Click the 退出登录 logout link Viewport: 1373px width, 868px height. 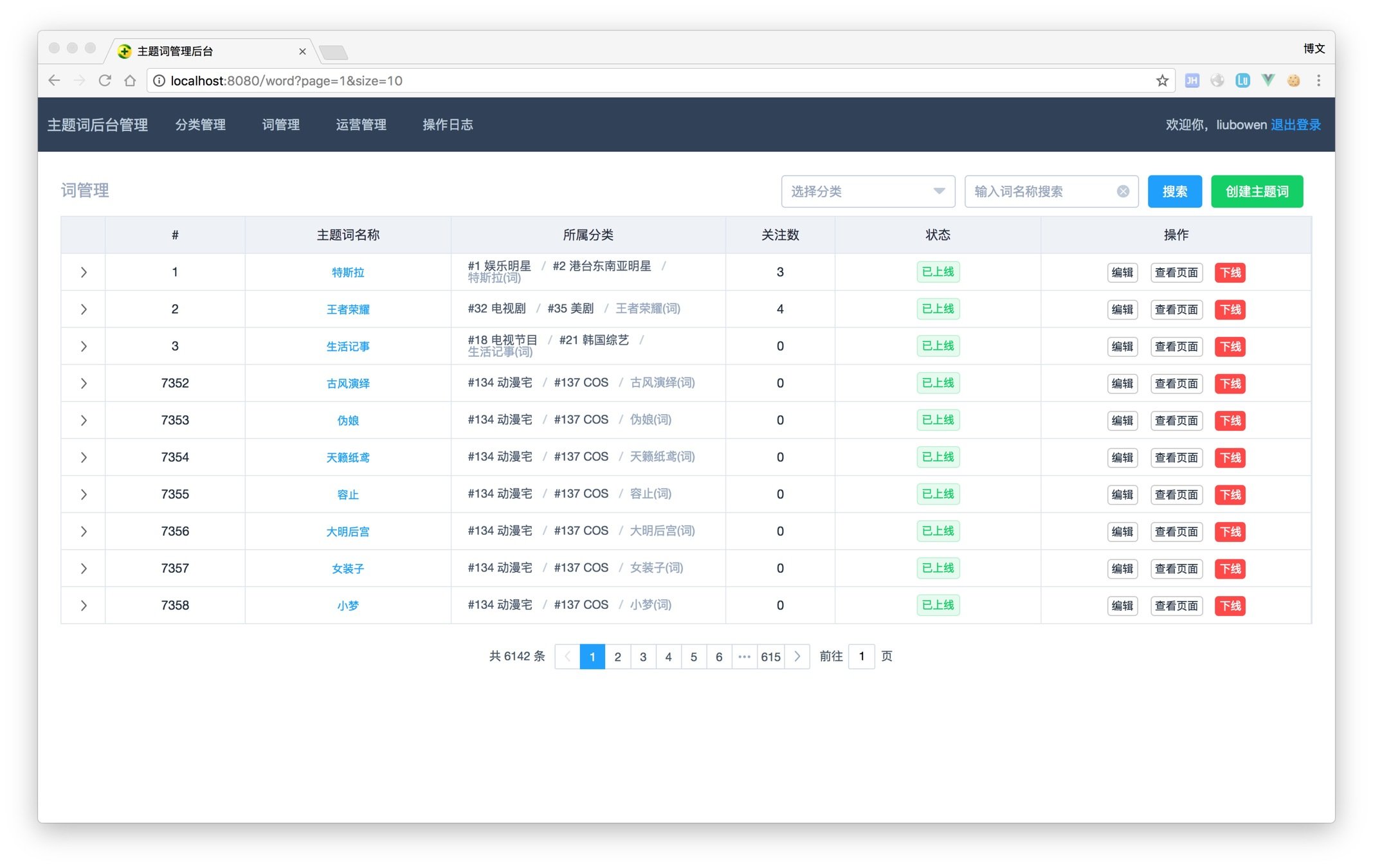[1295, 125]
